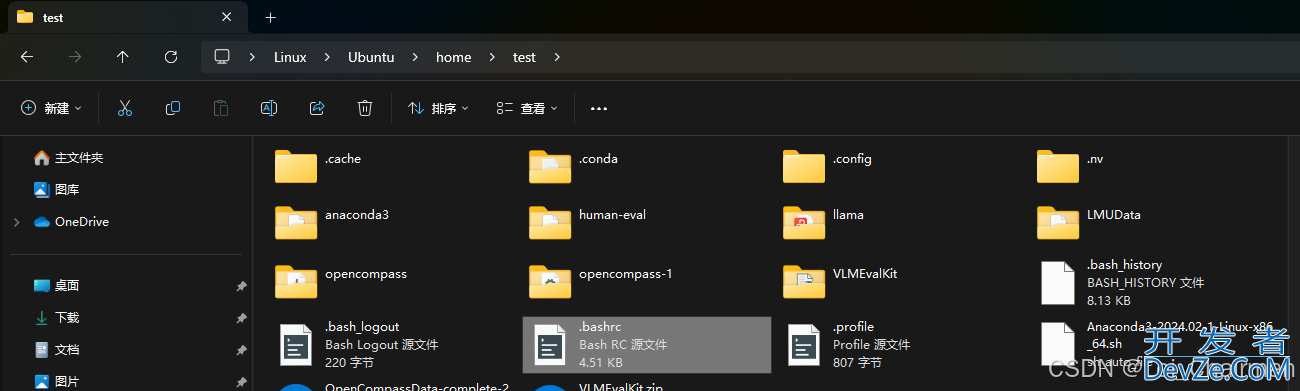Select the .config folder
The height and width of the screenshot is (391, 1300).
[828, 165]
